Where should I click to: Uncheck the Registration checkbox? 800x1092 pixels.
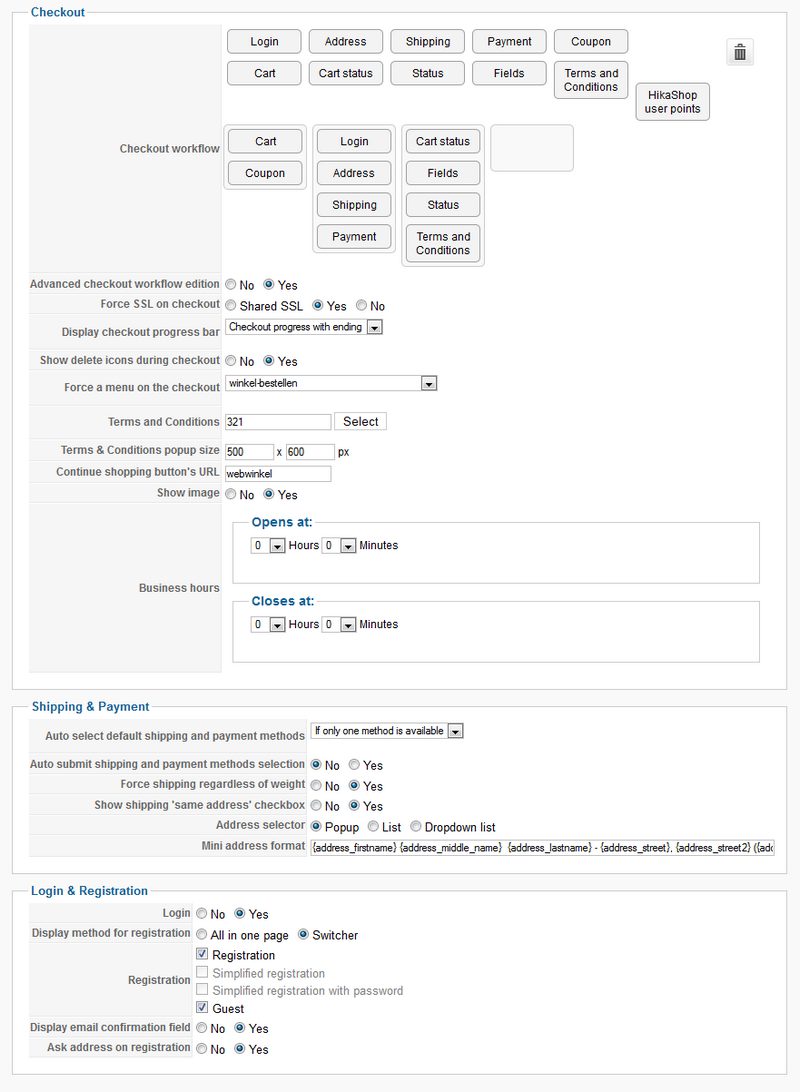click(x=203, y=955)
